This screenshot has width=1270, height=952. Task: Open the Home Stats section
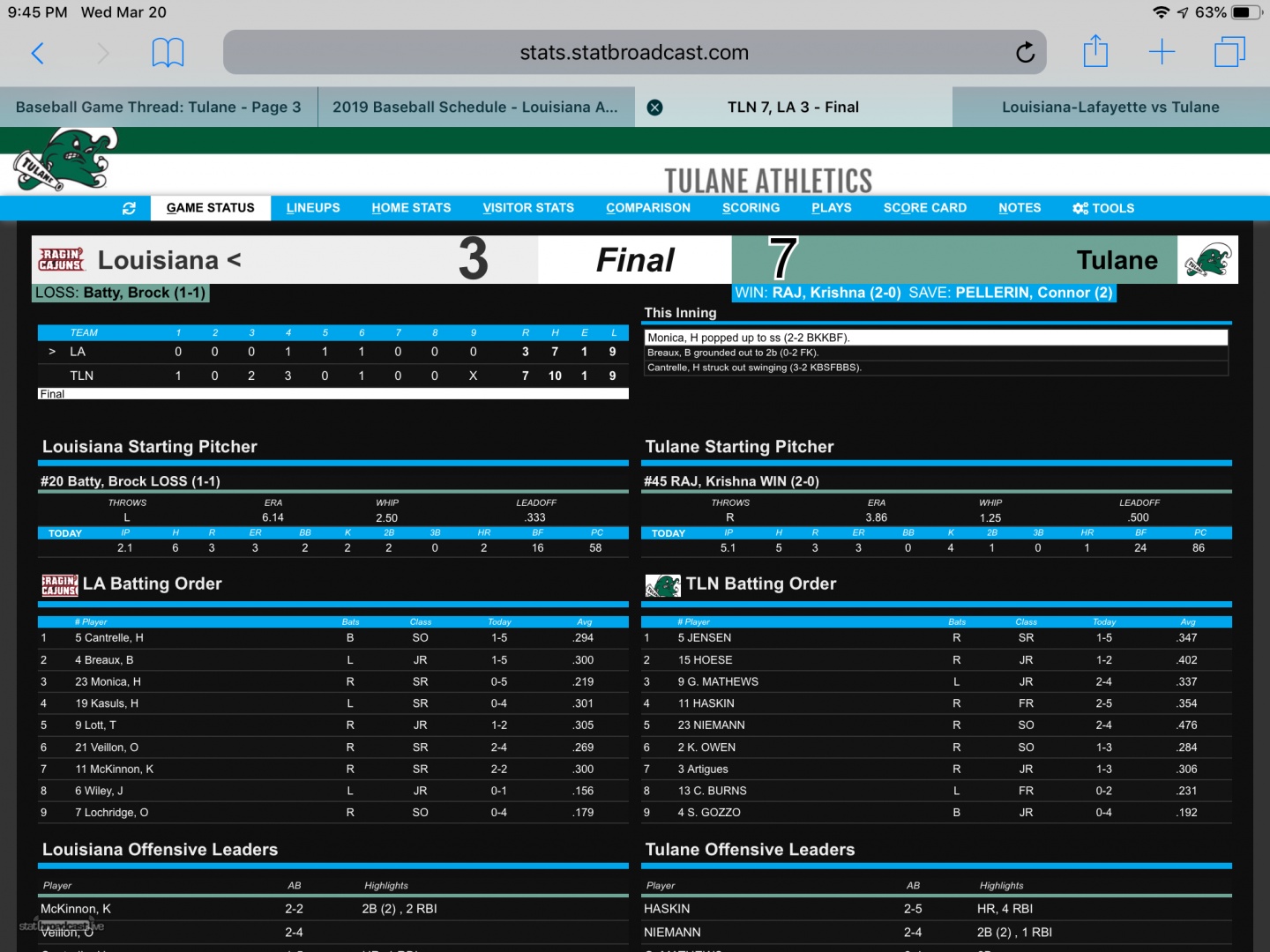point(411,208)
